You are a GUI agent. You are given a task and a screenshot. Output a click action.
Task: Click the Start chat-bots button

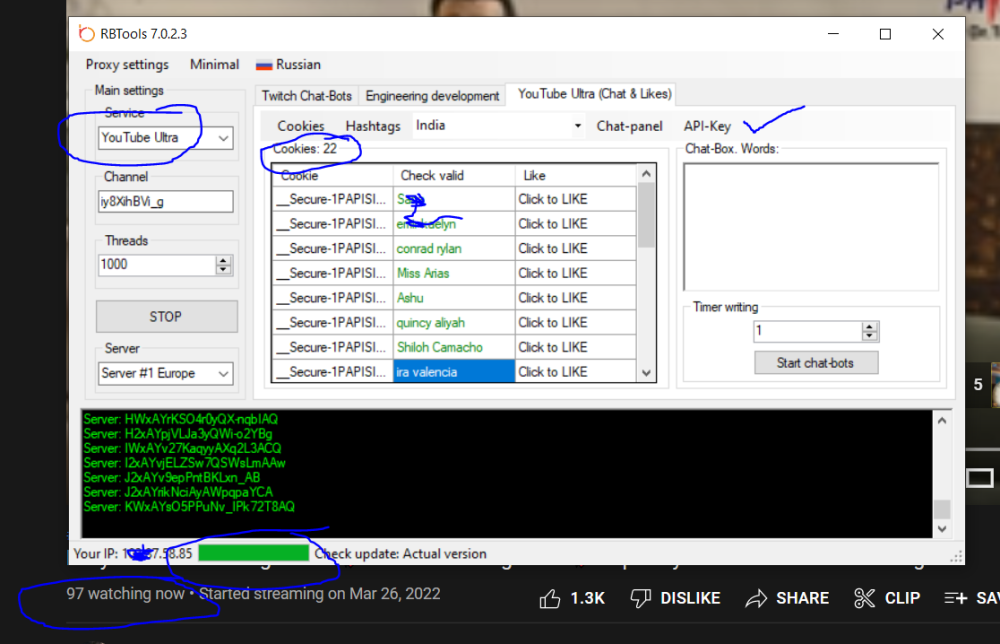pos(815,363)
